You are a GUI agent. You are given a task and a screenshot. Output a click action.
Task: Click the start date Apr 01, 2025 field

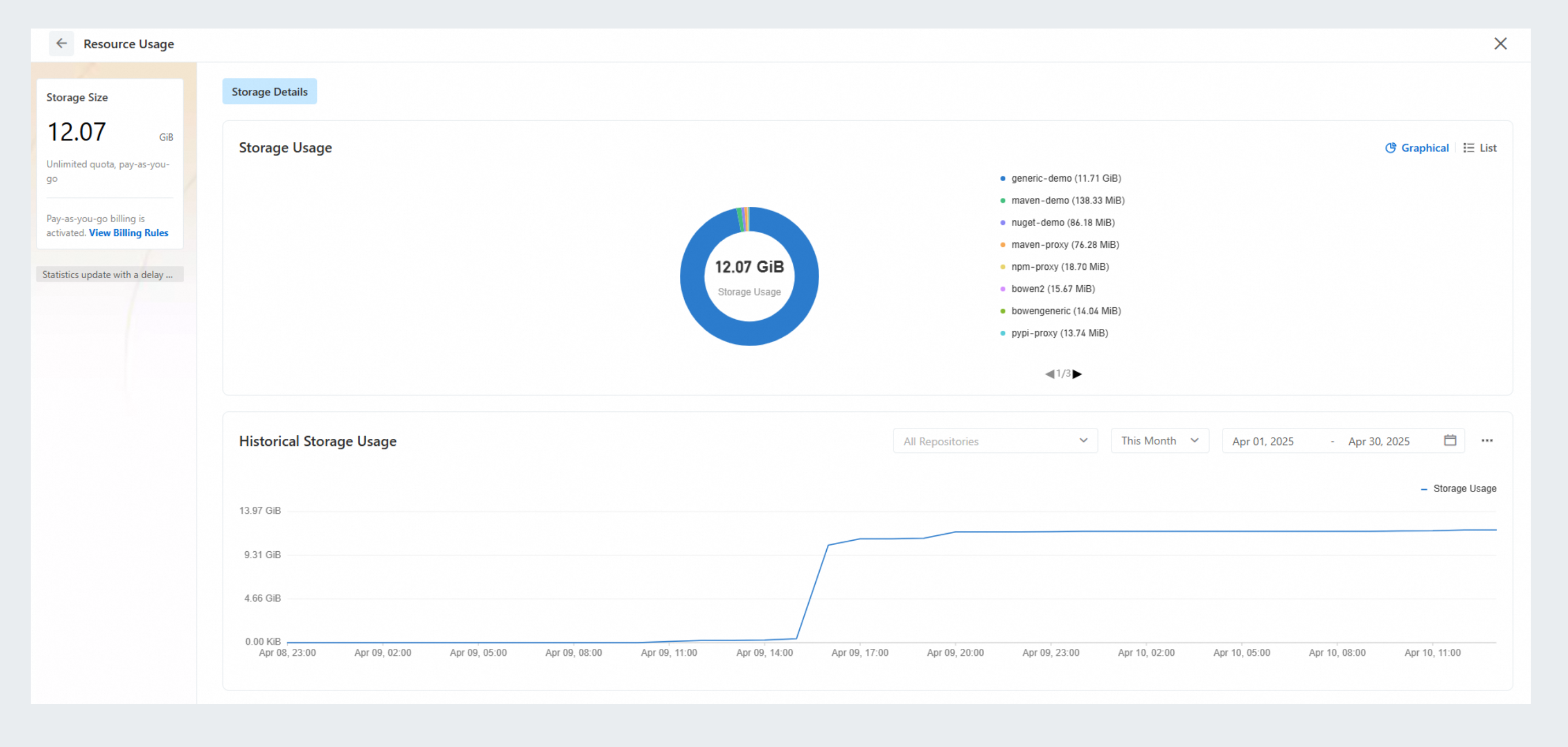click(1263, 442)
